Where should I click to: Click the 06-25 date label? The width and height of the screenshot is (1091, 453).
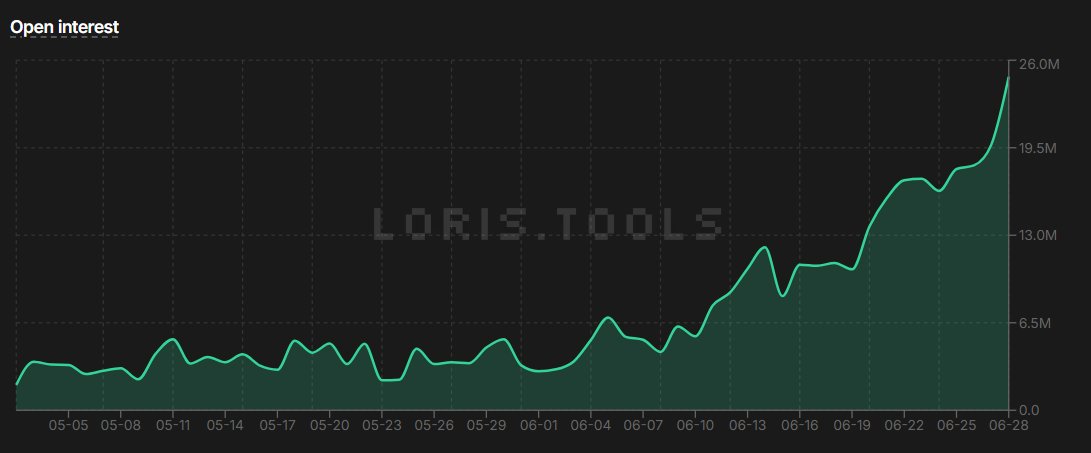tap(956, 424)
